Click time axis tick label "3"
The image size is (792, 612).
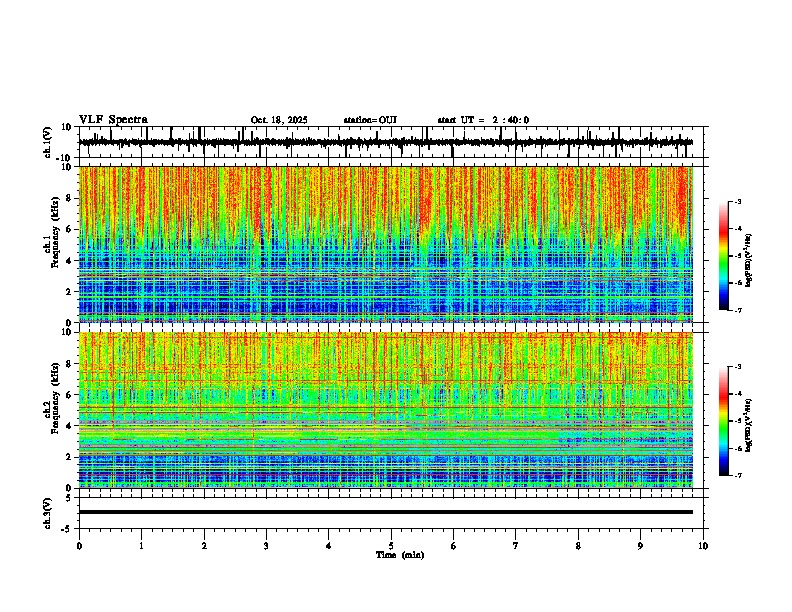pos(266,546)
